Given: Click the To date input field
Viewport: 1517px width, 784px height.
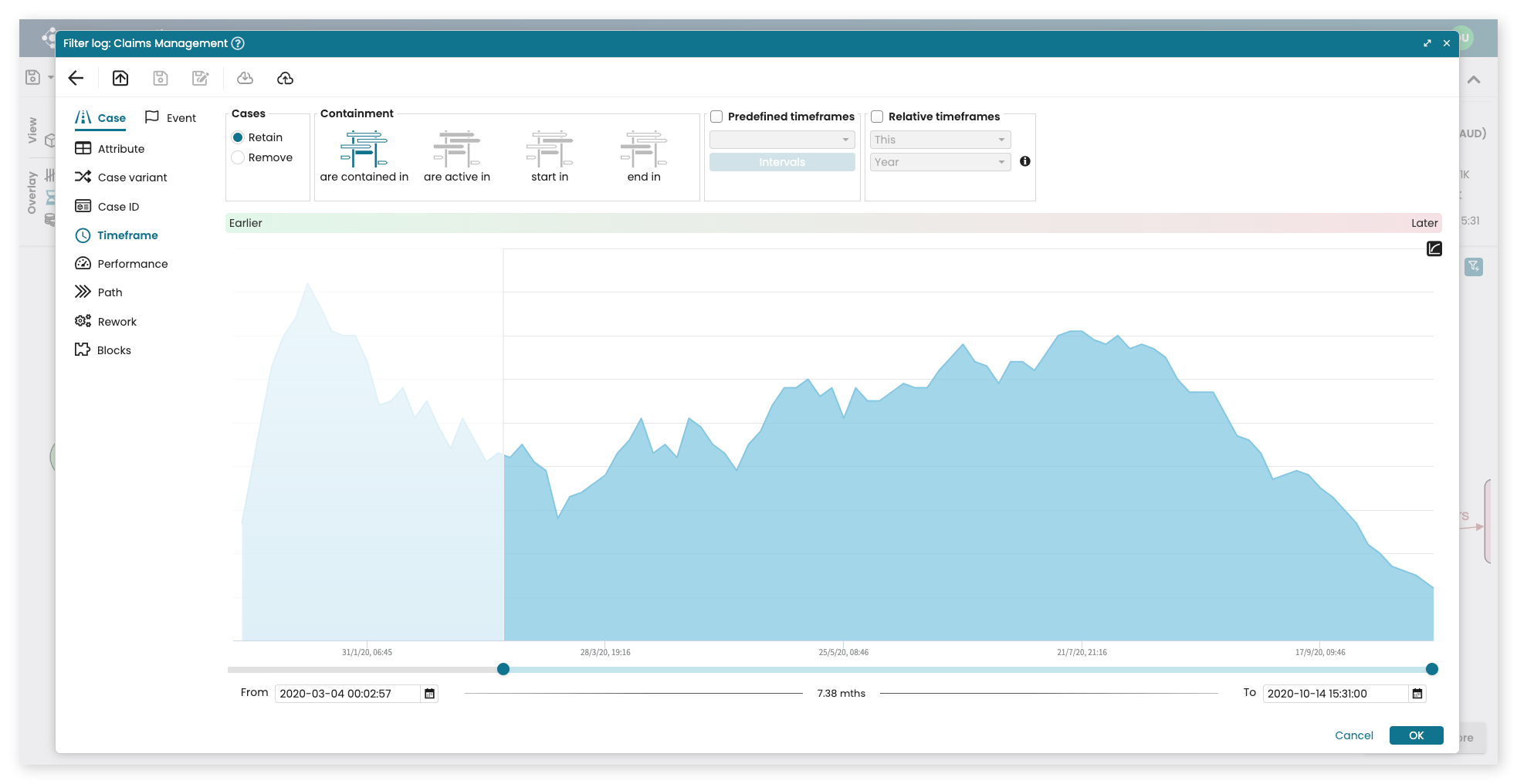Looking at the screenshot, I should (1336, 694).
